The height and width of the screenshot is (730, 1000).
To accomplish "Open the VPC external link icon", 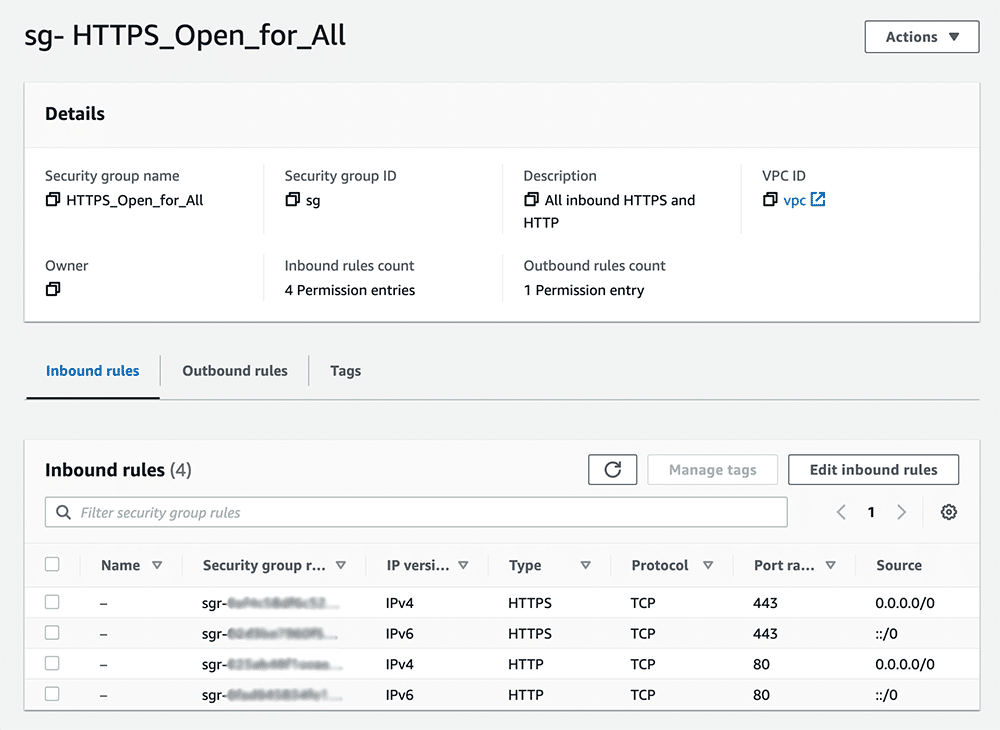I will 818,200.
